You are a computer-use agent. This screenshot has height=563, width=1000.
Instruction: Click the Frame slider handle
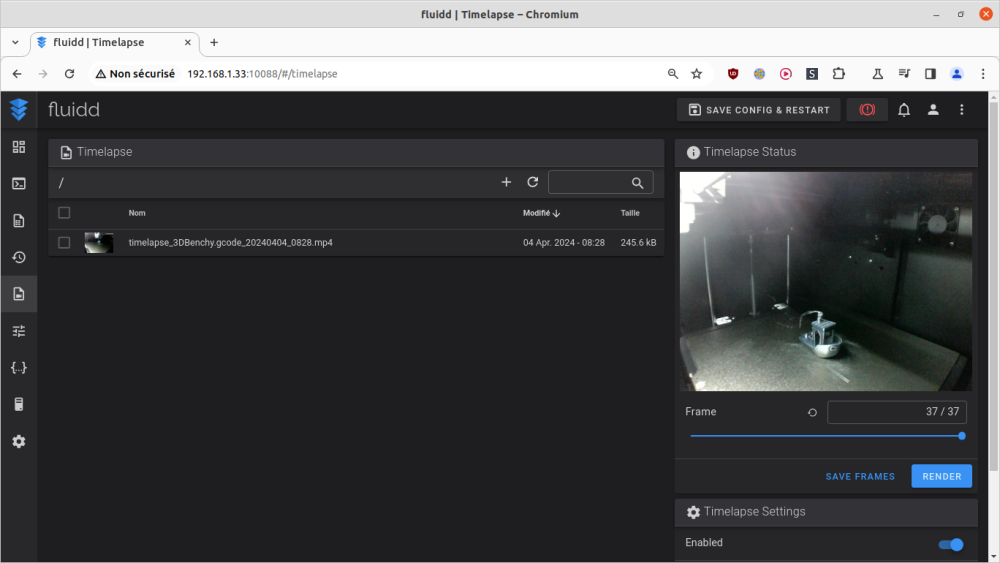coord(962,436)
